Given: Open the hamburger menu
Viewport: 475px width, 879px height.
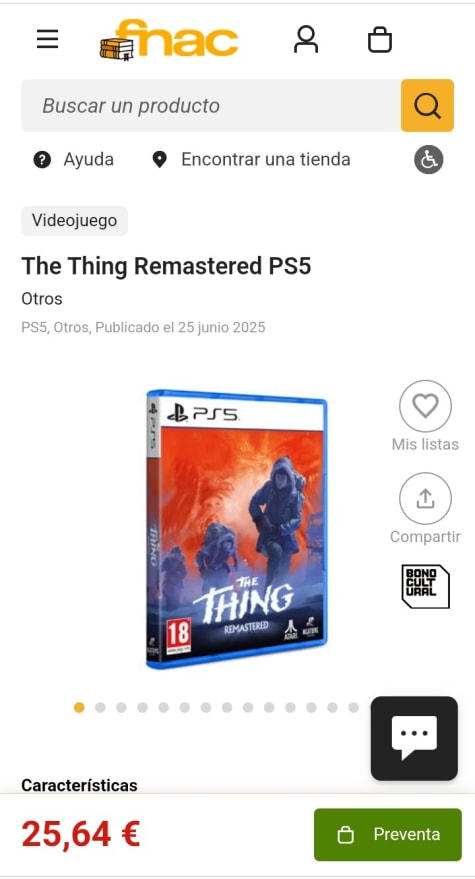Looking at the screenshot, I should point(48,39).
